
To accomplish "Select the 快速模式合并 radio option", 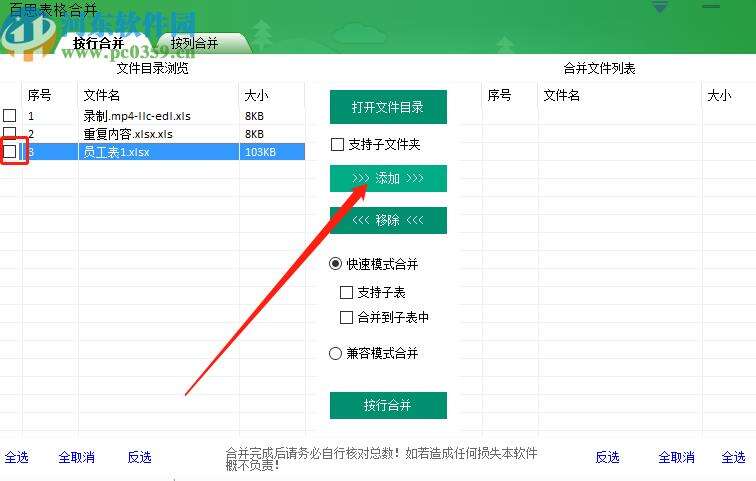I will coord(335,264).
